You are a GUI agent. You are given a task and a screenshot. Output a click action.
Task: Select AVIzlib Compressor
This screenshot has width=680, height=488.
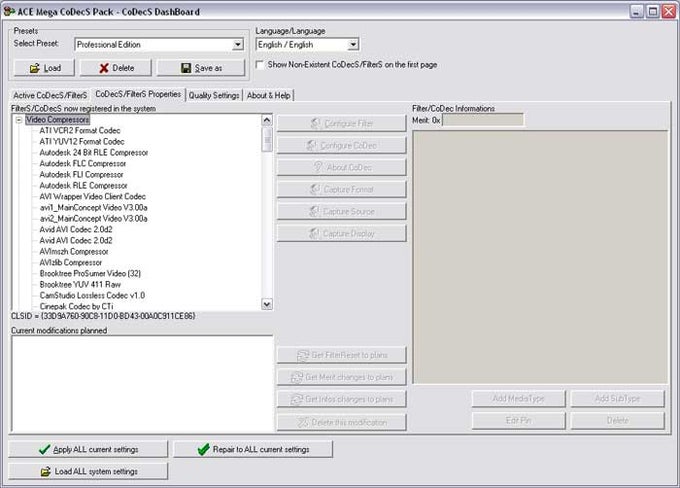tap(71, 262)
